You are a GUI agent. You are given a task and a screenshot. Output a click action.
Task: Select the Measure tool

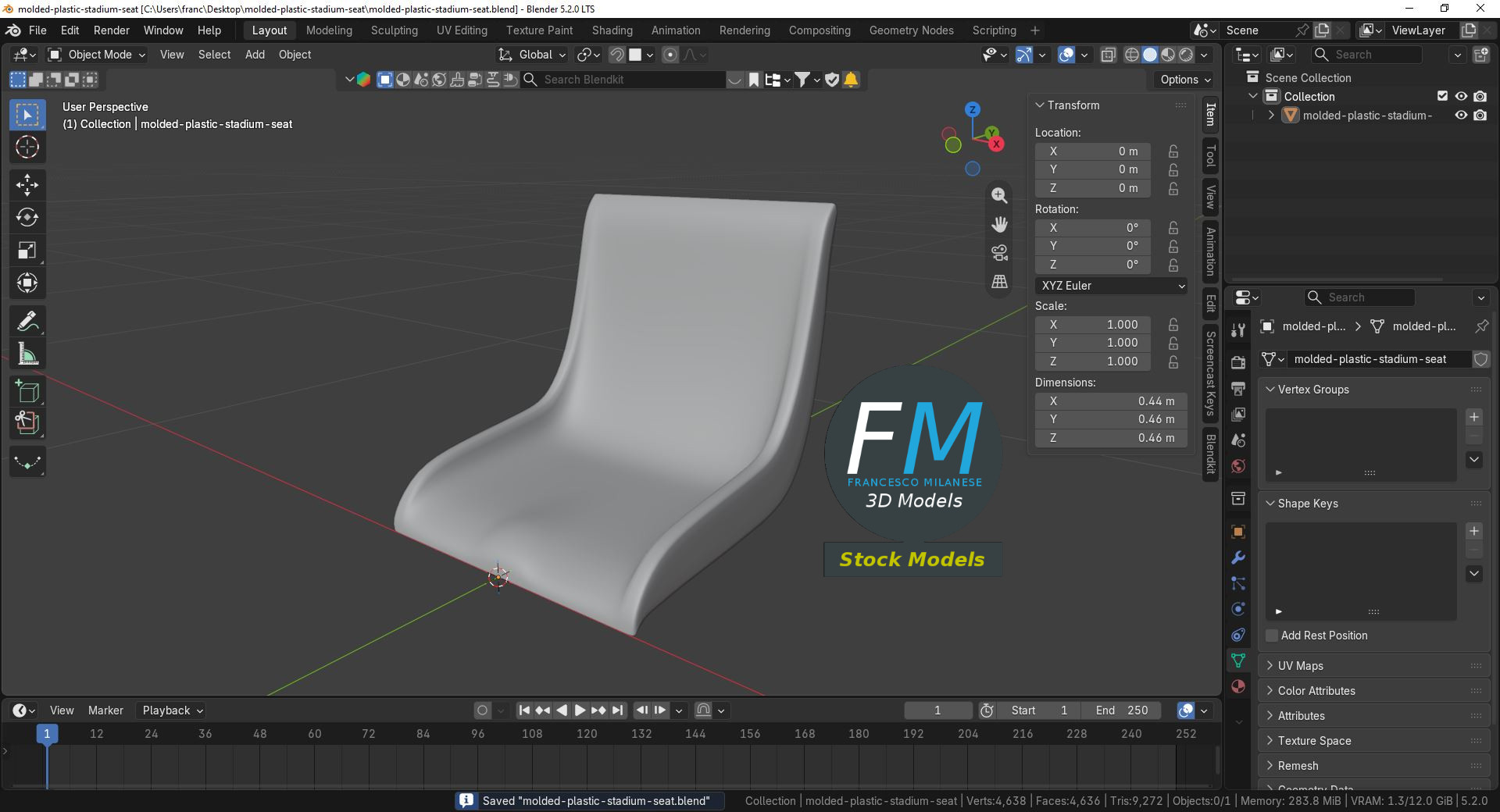[x=27, y=354]
